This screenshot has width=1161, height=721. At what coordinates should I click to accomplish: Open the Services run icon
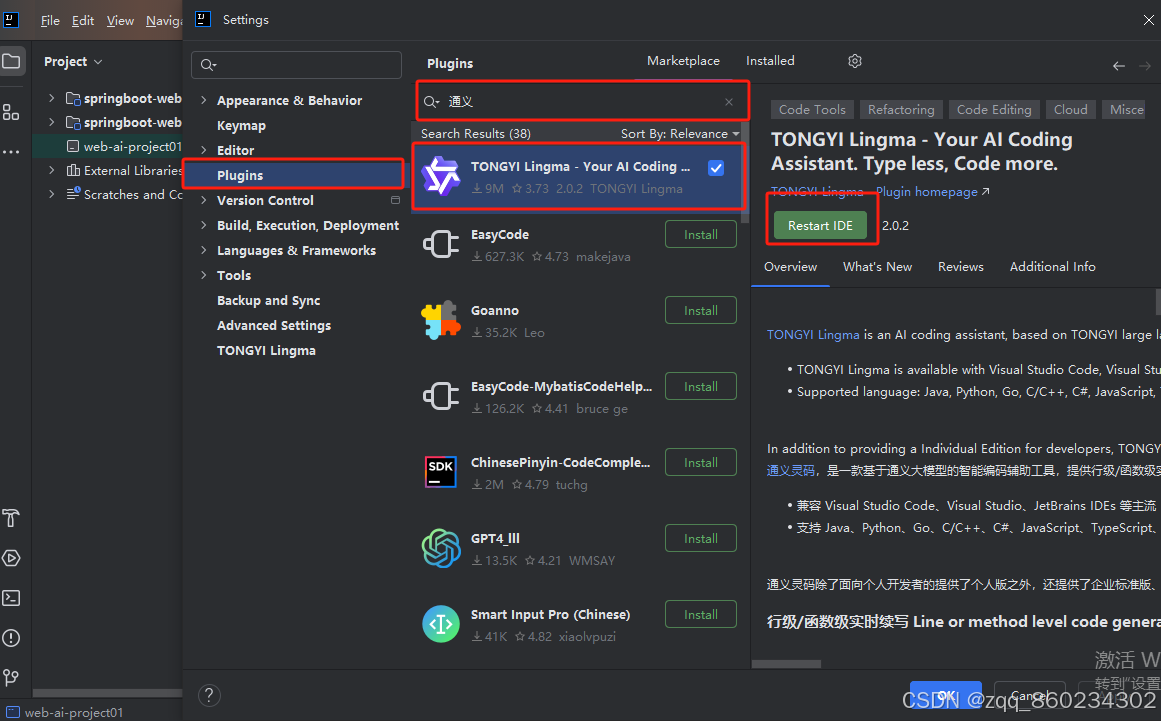[x=11, y=558]
